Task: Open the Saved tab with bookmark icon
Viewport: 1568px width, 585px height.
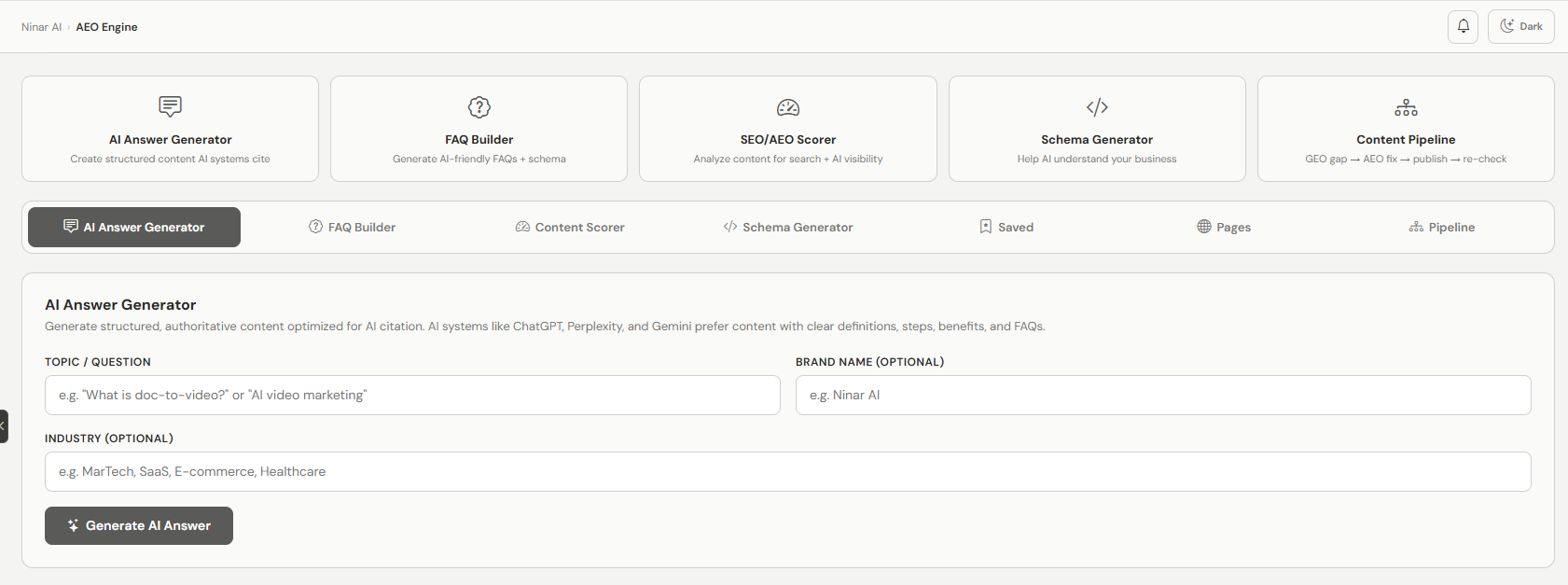Action: pyautogui.click(x=1006, y=227)
